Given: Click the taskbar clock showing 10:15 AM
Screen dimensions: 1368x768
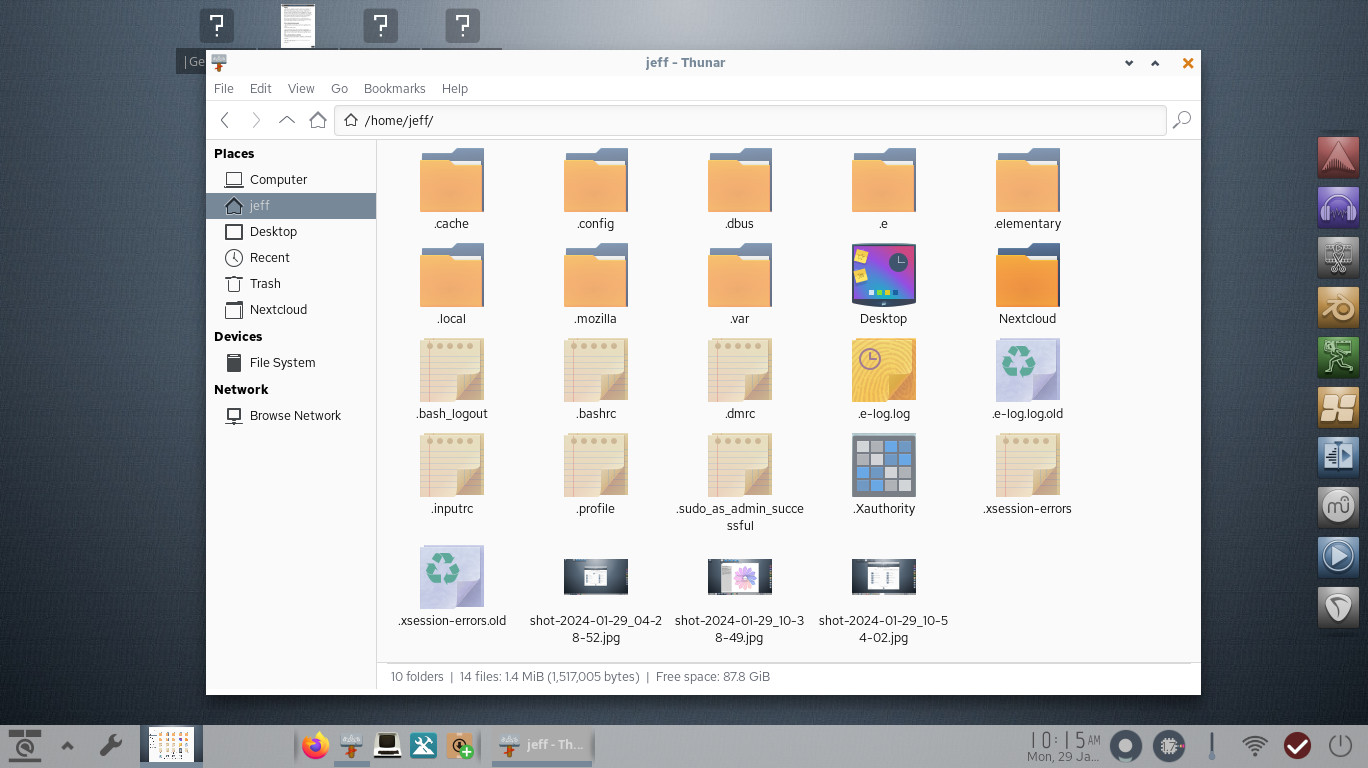Looking at the screenshot, I should (1065, 745).
